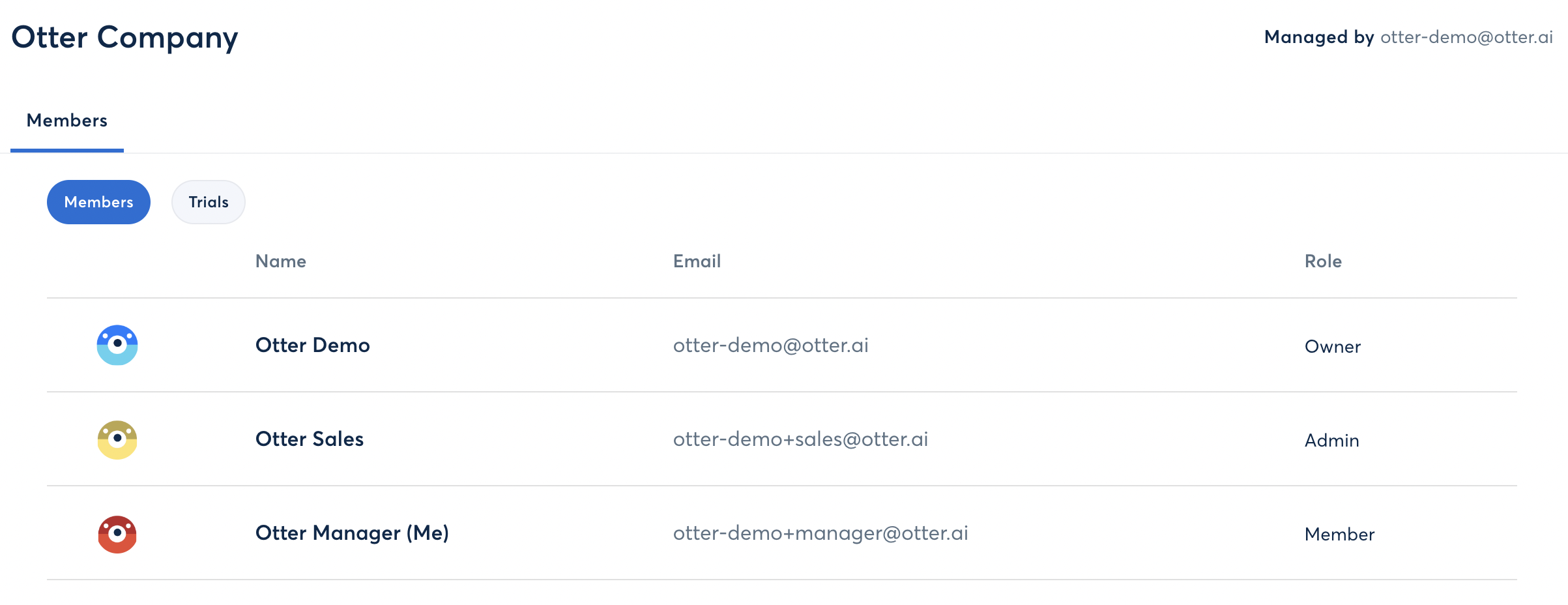Click the otter-demo+sales@otter.ai email
Screen dimensions: 1568x605
tap(800, 439)
